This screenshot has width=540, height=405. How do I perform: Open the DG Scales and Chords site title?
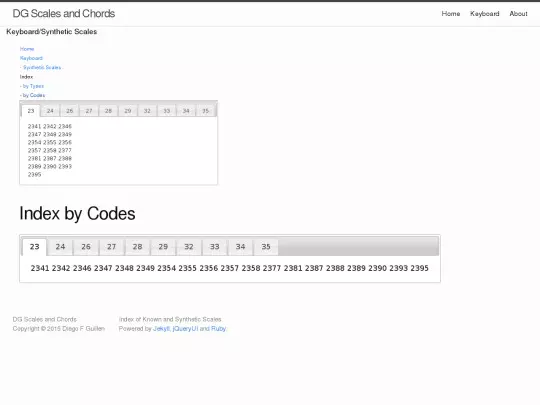64,13
